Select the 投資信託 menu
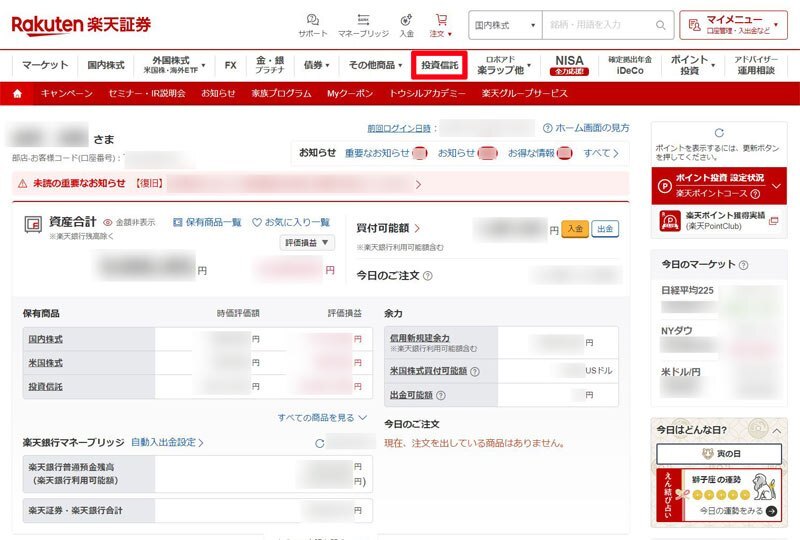 point(439,65)
